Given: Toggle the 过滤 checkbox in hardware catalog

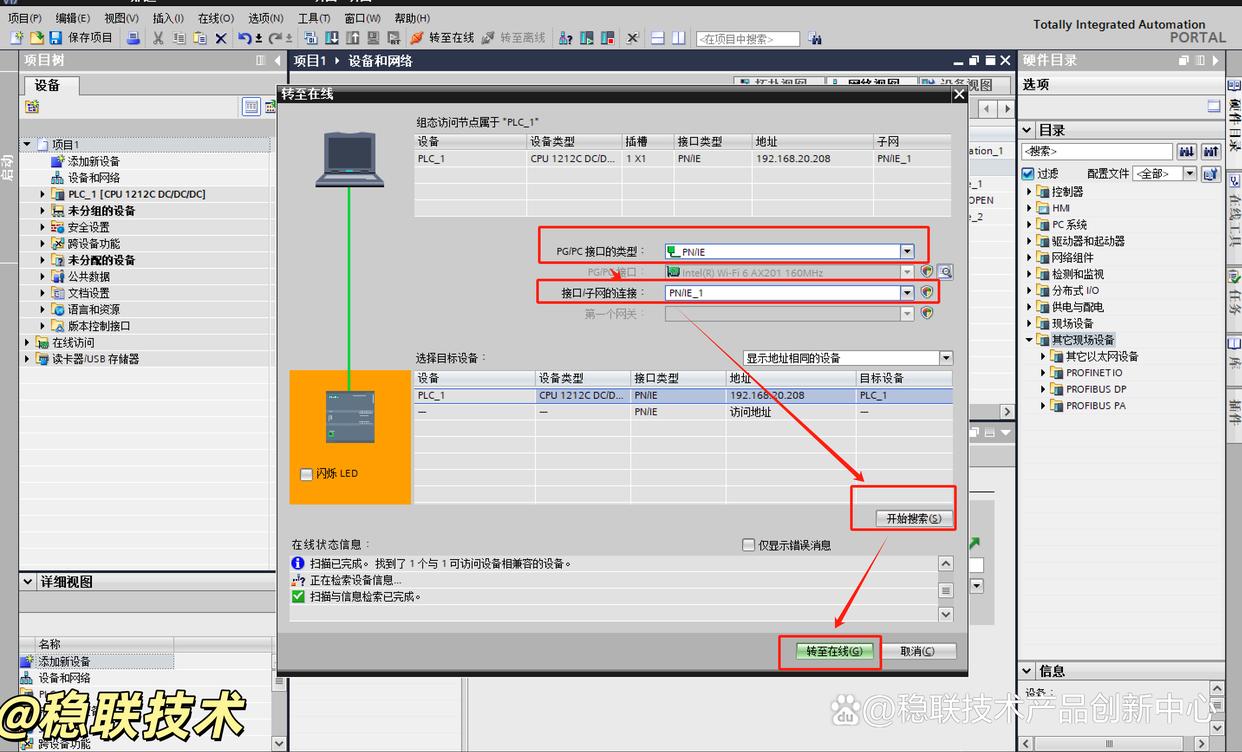Looking at the screenshot, I should 1028,174.
